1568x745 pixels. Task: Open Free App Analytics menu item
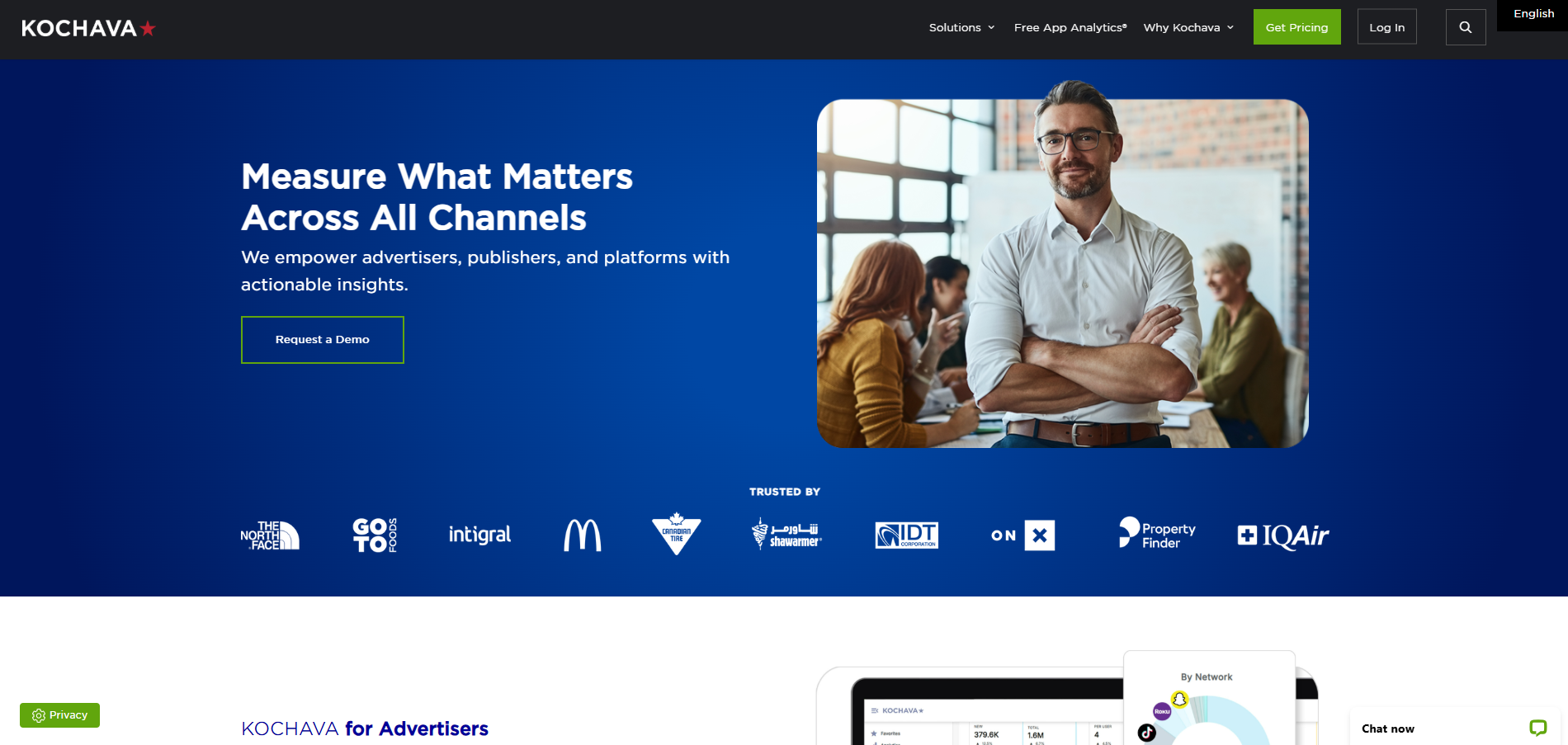point(1070,27)
